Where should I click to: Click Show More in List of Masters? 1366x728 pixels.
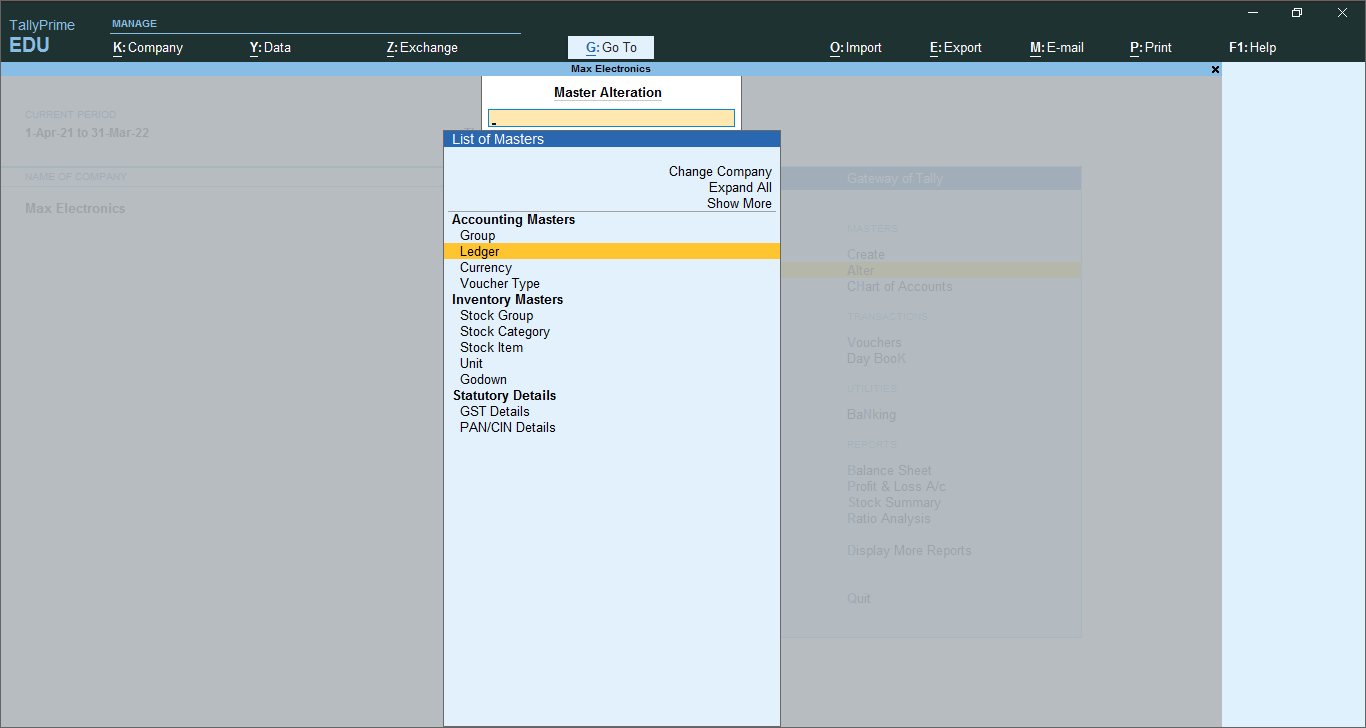coord(739,204)
